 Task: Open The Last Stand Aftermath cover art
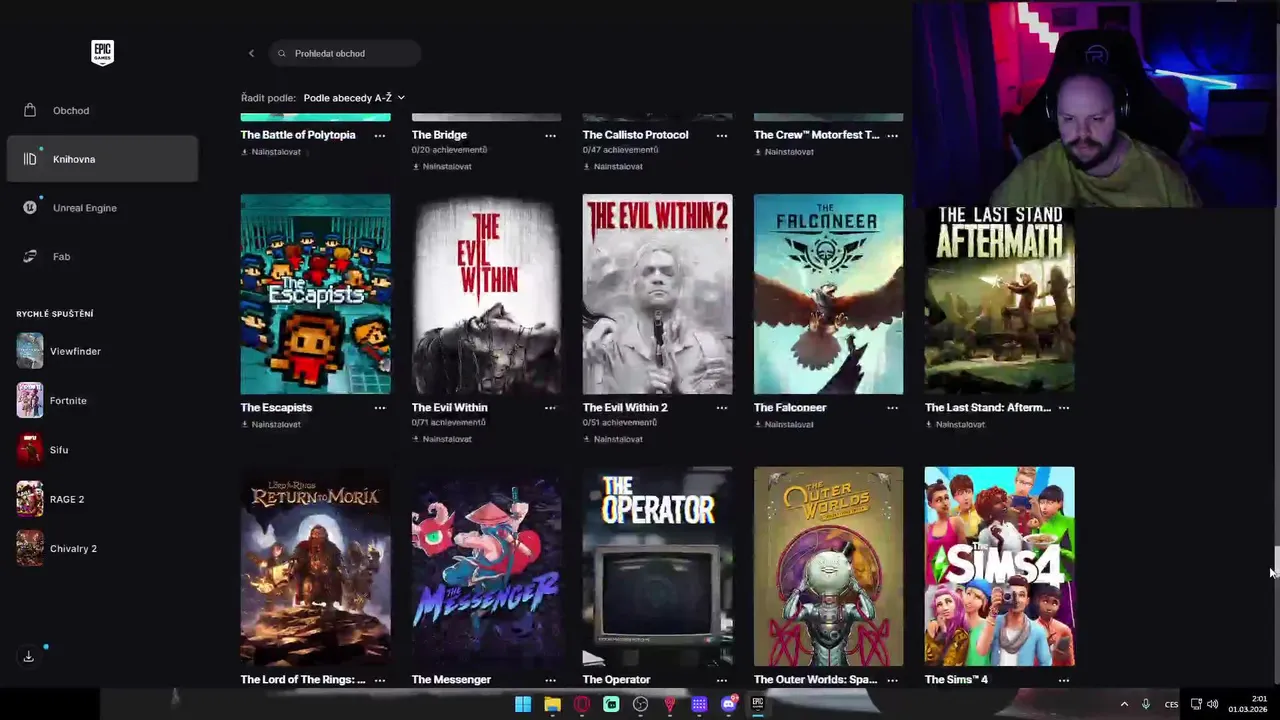[x=1000, y=300]
